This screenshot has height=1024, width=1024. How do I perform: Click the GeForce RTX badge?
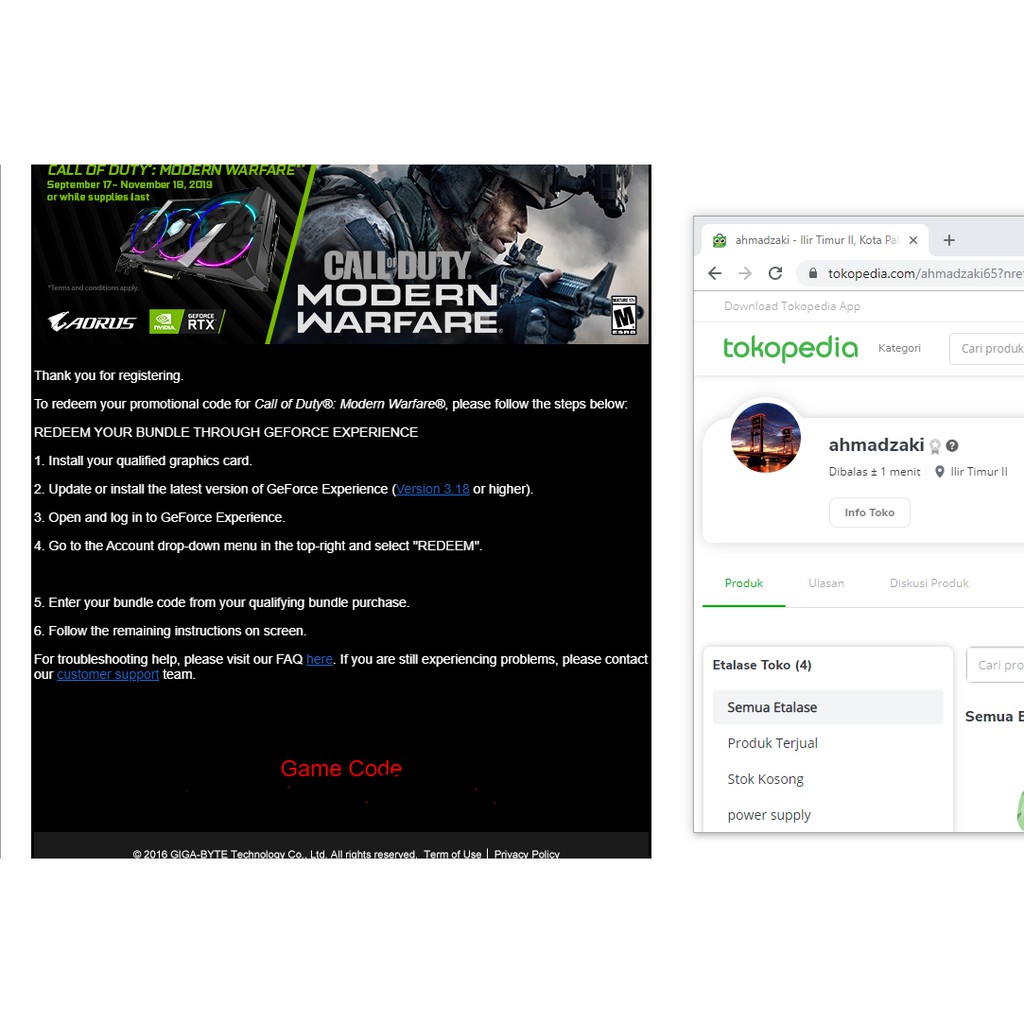[187, 322]
